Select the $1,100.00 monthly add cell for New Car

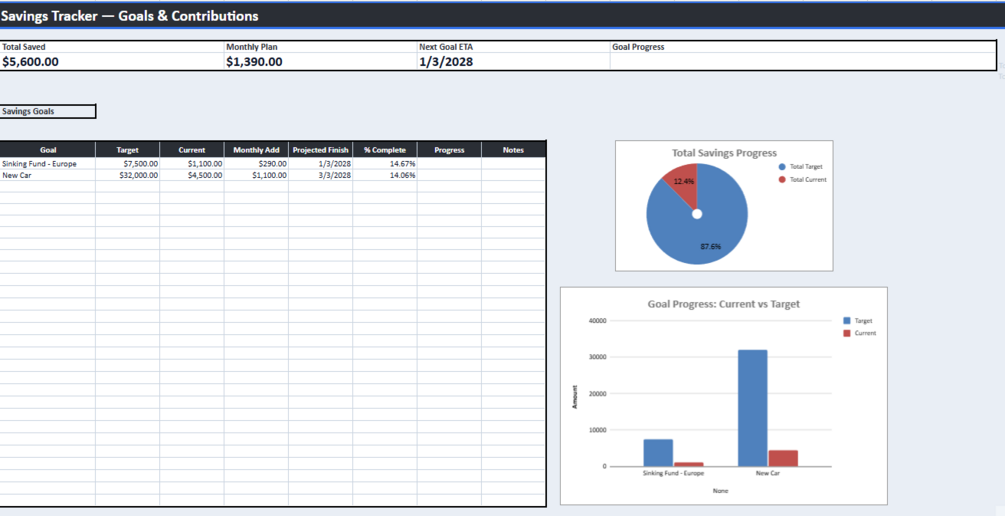[256, 175]
